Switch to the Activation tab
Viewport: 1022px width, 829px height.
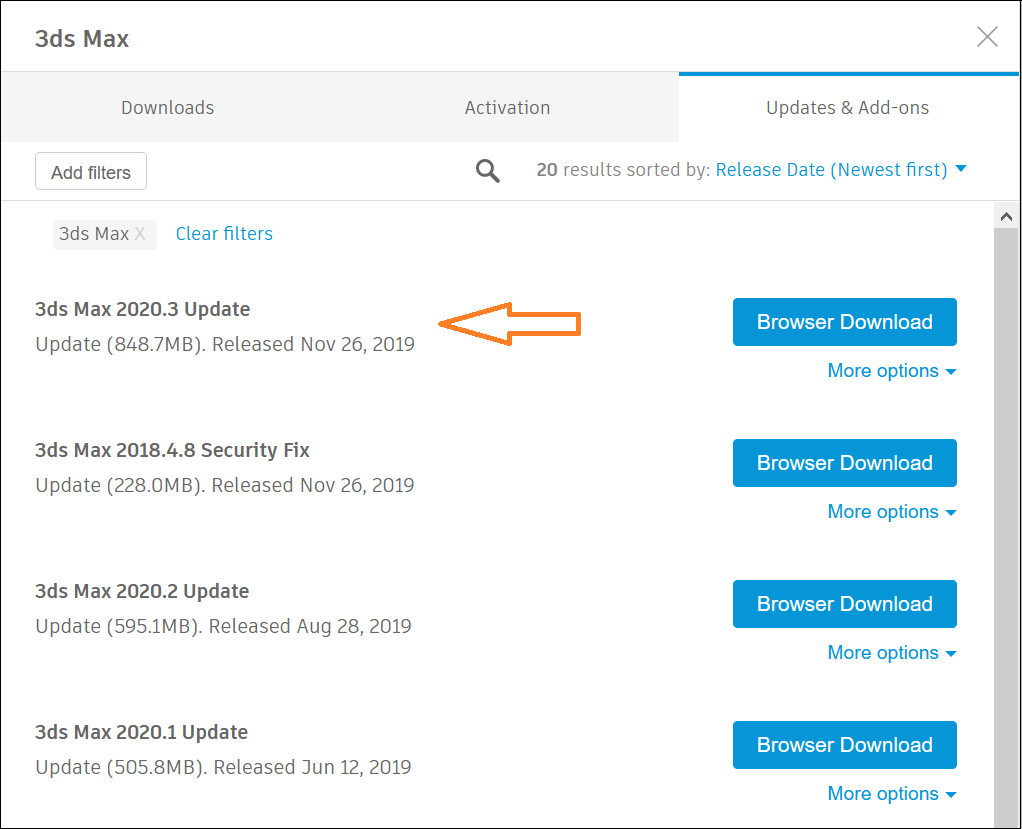[x=507, y=107]
